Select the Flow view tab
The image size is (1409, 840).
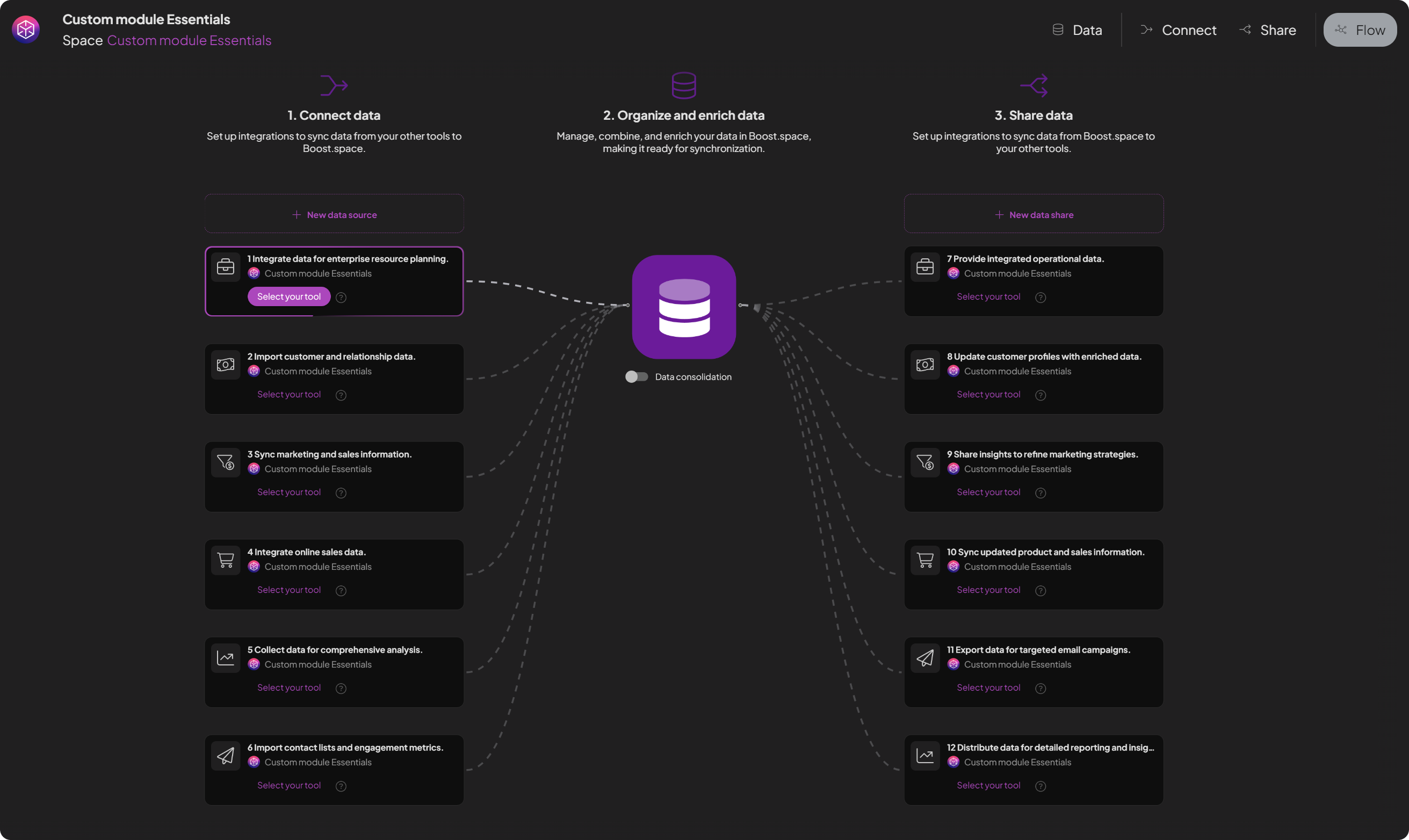1359,30
